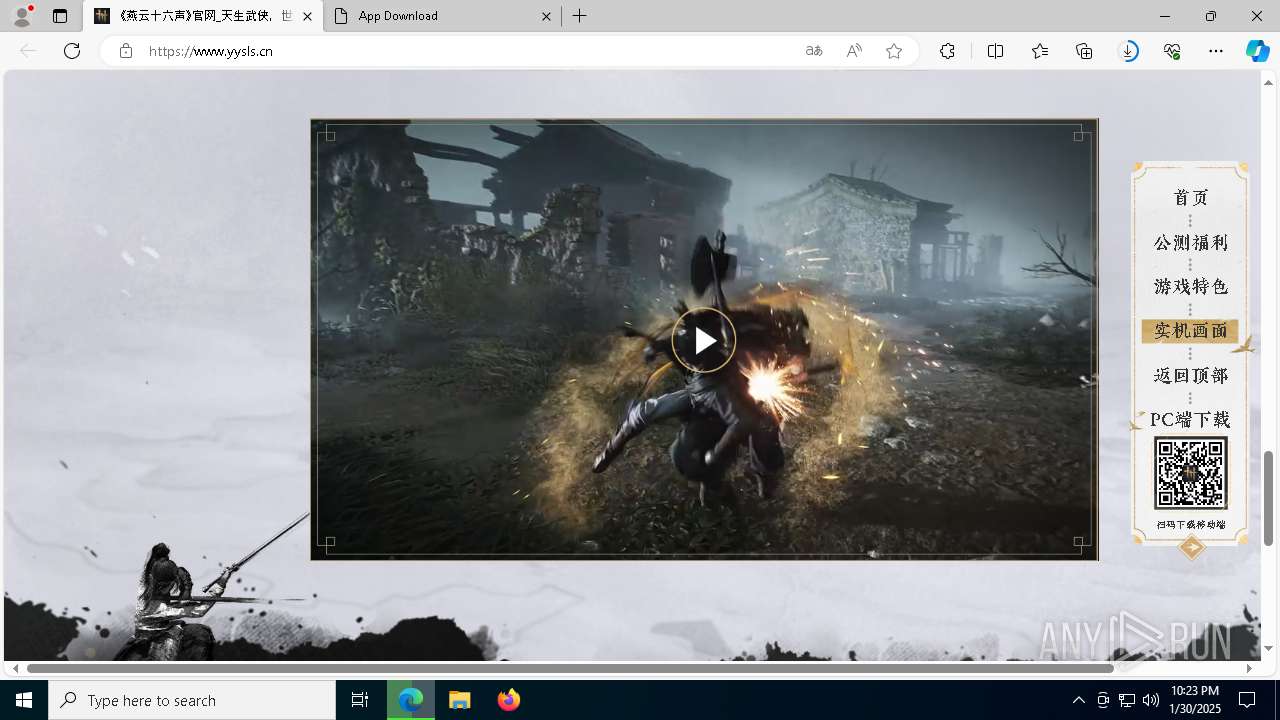The width and height of the screenshot is (1280, 720).
Task: Toggle split screen view icon
Action: click(x=995, y=51)
